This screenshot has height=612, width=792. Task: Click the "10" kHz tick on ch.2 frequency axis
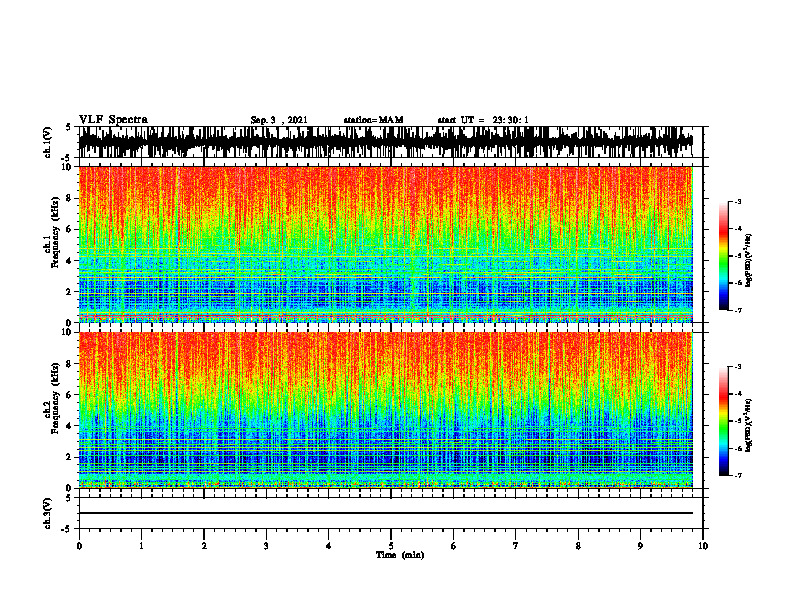67,332
